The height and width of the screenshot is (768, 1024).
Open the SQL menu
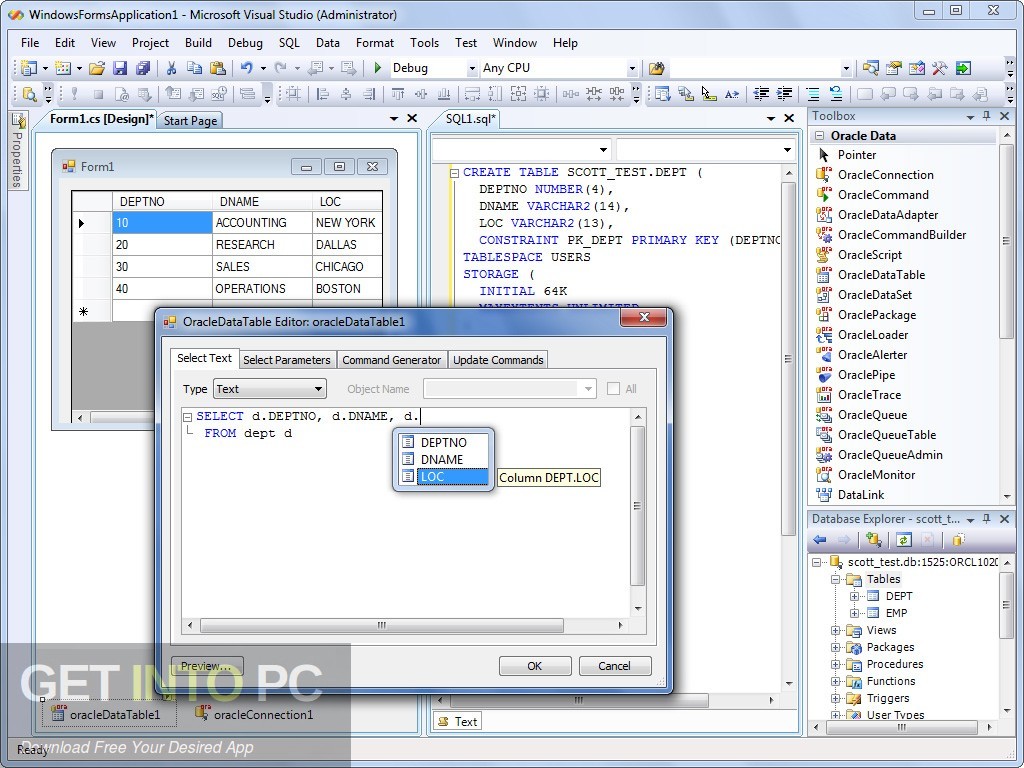[x=289, y=43]
